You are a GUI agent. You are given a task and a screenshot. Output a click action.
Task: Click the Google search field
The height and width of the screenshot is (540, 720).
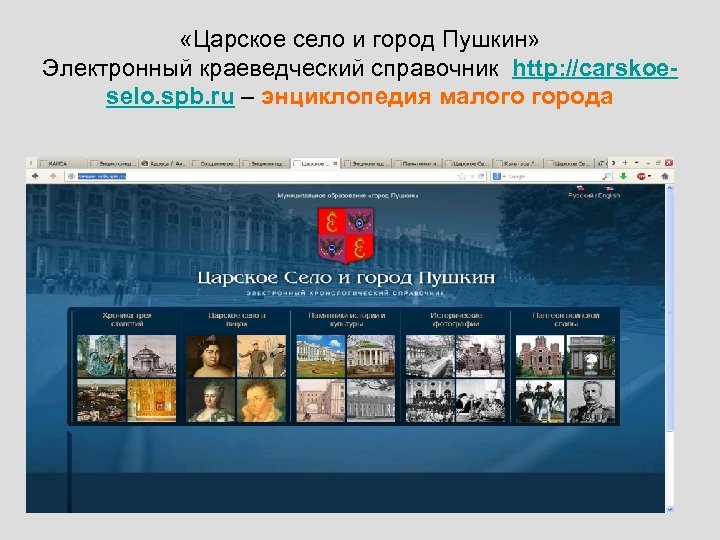coord(553,176)
